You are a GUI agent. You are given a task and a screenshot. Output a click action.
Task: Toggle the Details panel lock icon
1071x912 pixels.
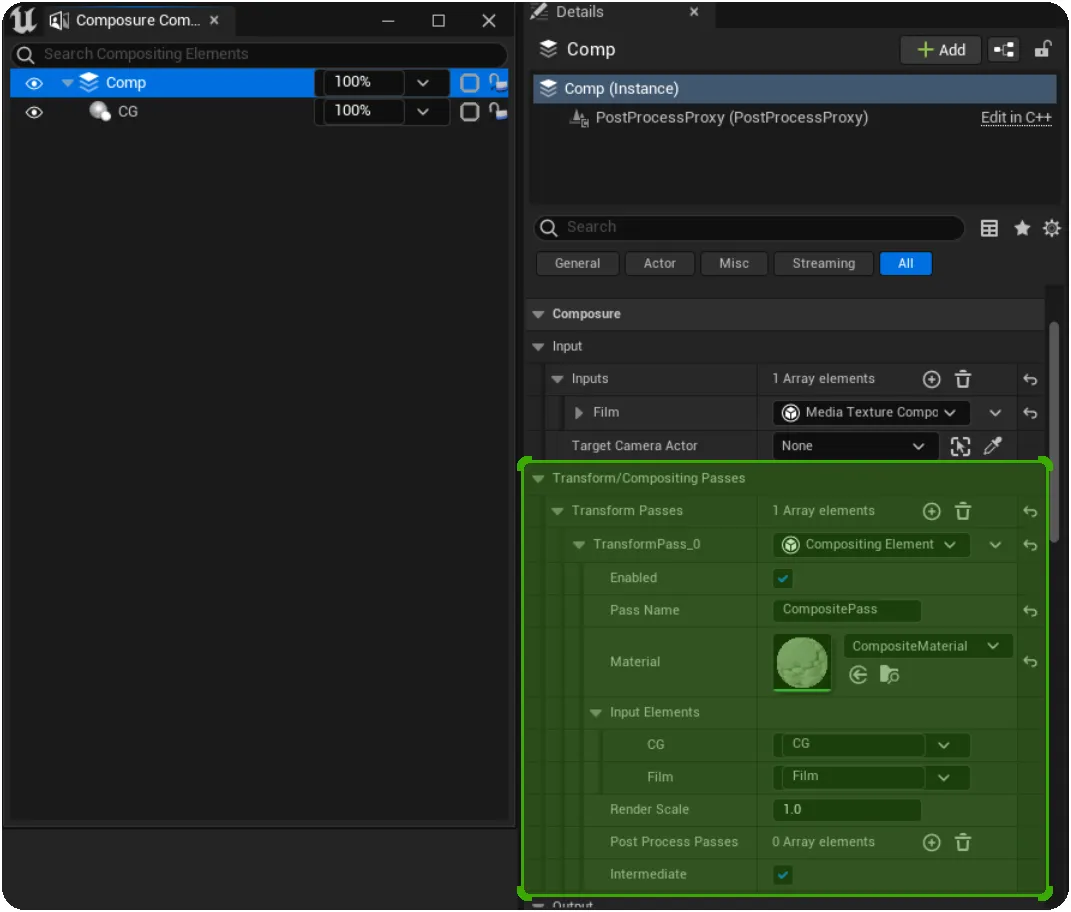click(x=1042, y=50)
